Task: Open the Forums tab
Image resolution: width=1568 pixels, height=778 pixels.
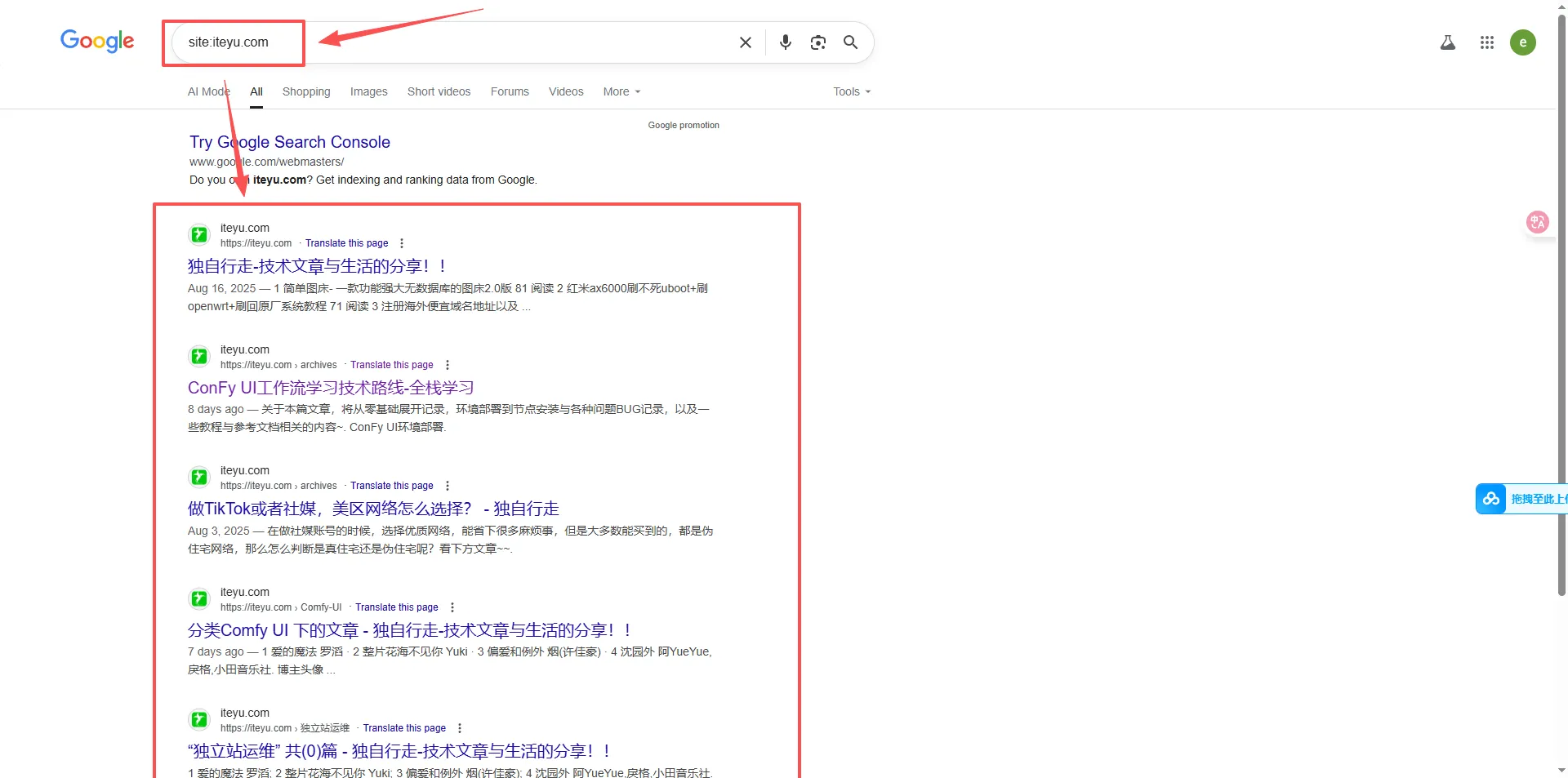Action: point(510,91)
